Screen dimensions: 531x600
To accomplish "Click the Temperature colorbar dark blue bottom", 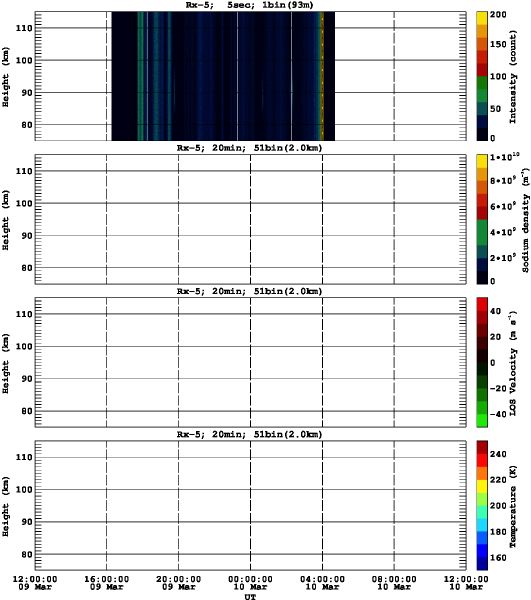I will 482,563.
